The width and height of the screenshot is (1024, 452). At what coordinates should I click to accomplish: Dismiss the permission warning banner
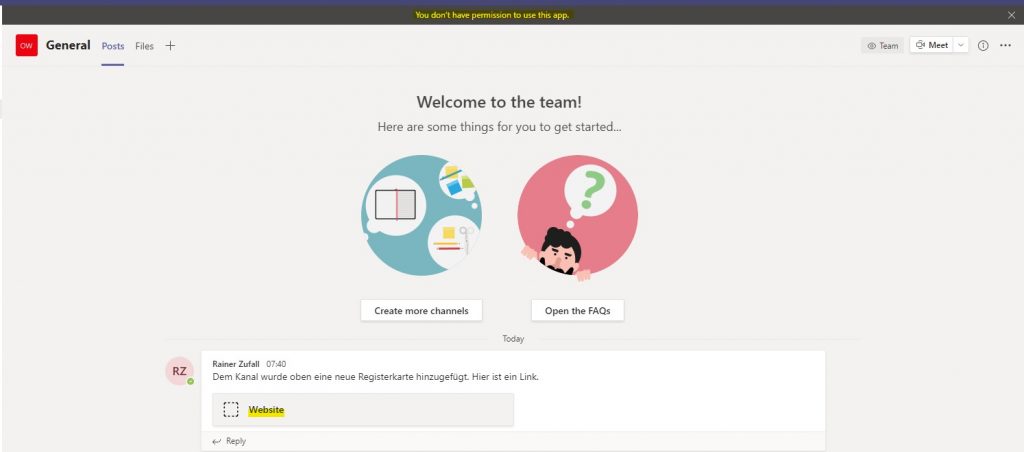1011,15
